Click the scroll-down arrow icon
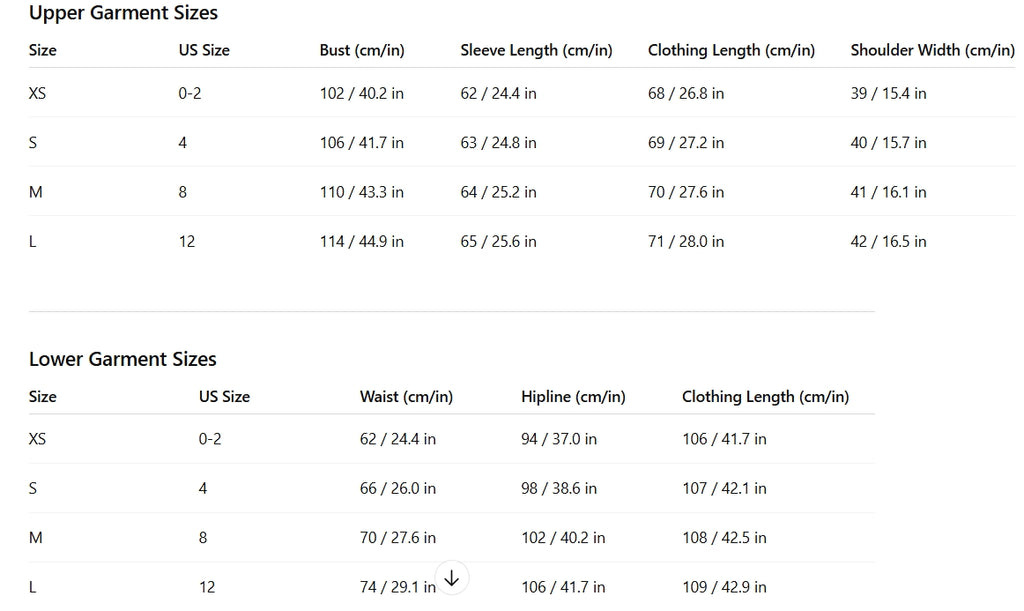 [x=451, y=578]
